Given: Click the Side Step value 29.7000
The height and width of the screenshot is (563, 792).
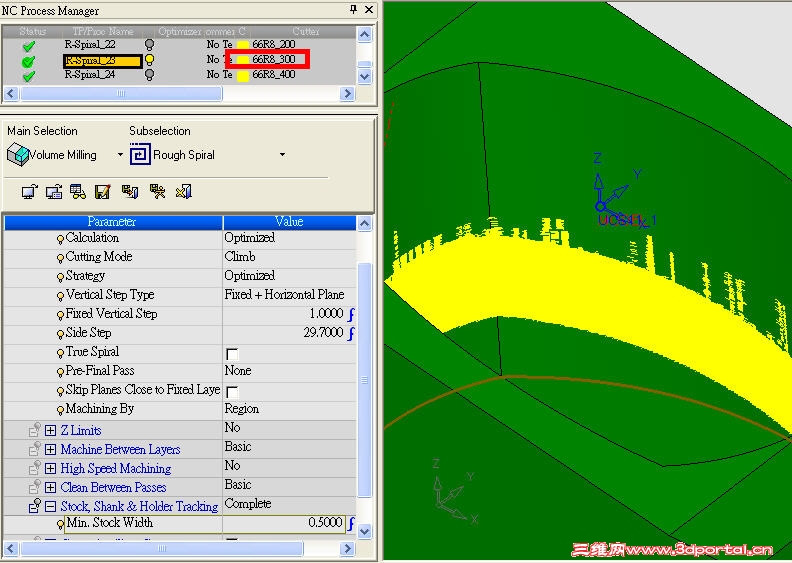Looking at the screenshot, I should (x=323, y=333).
